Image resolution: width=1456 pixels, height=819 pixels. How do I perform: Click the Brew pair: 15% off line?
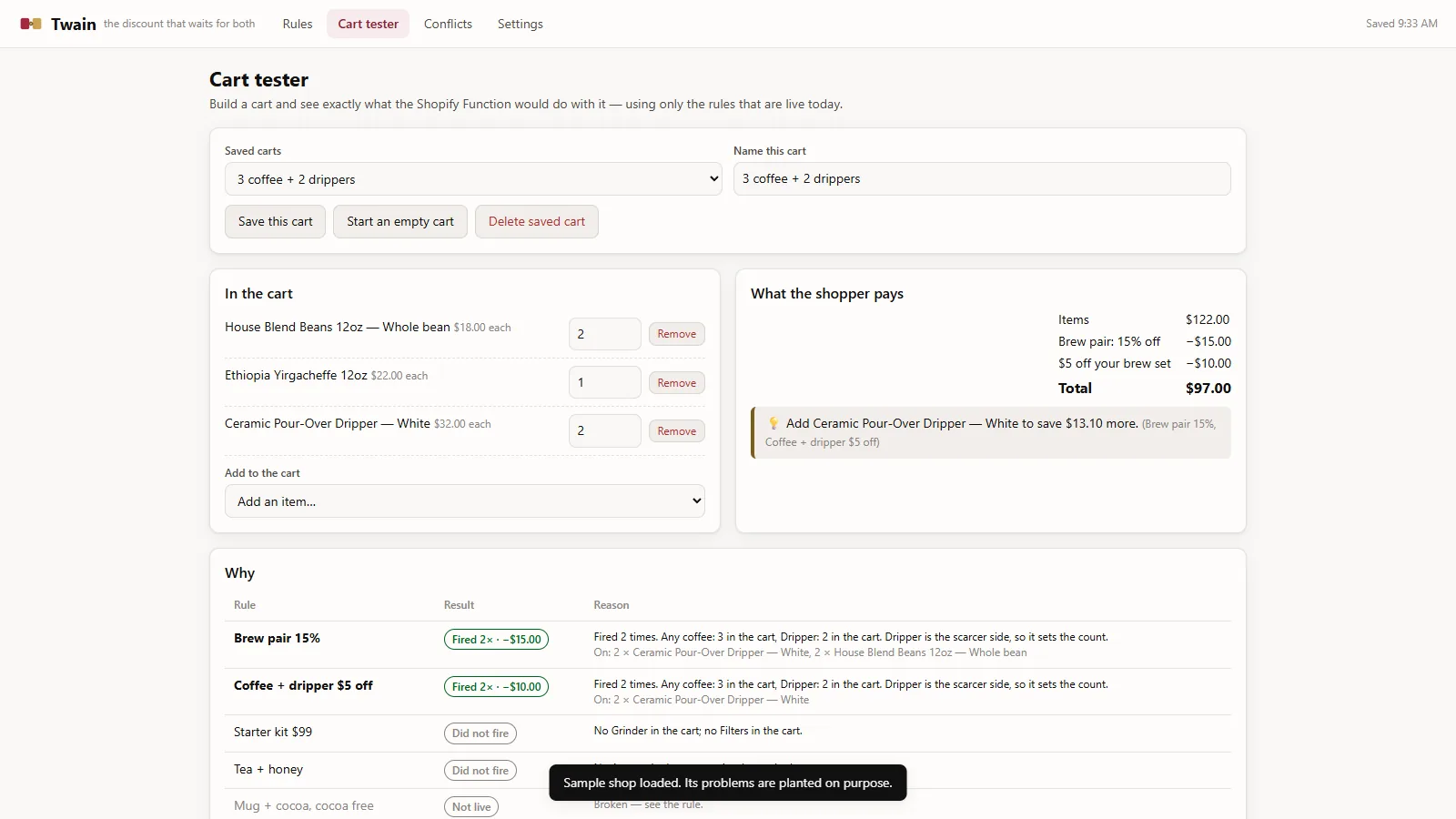(x=1145, y=341)
